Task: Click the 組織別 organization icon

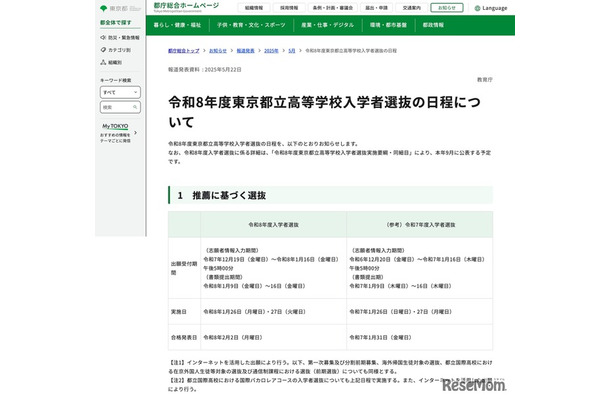Action: [x=103, y=62]
